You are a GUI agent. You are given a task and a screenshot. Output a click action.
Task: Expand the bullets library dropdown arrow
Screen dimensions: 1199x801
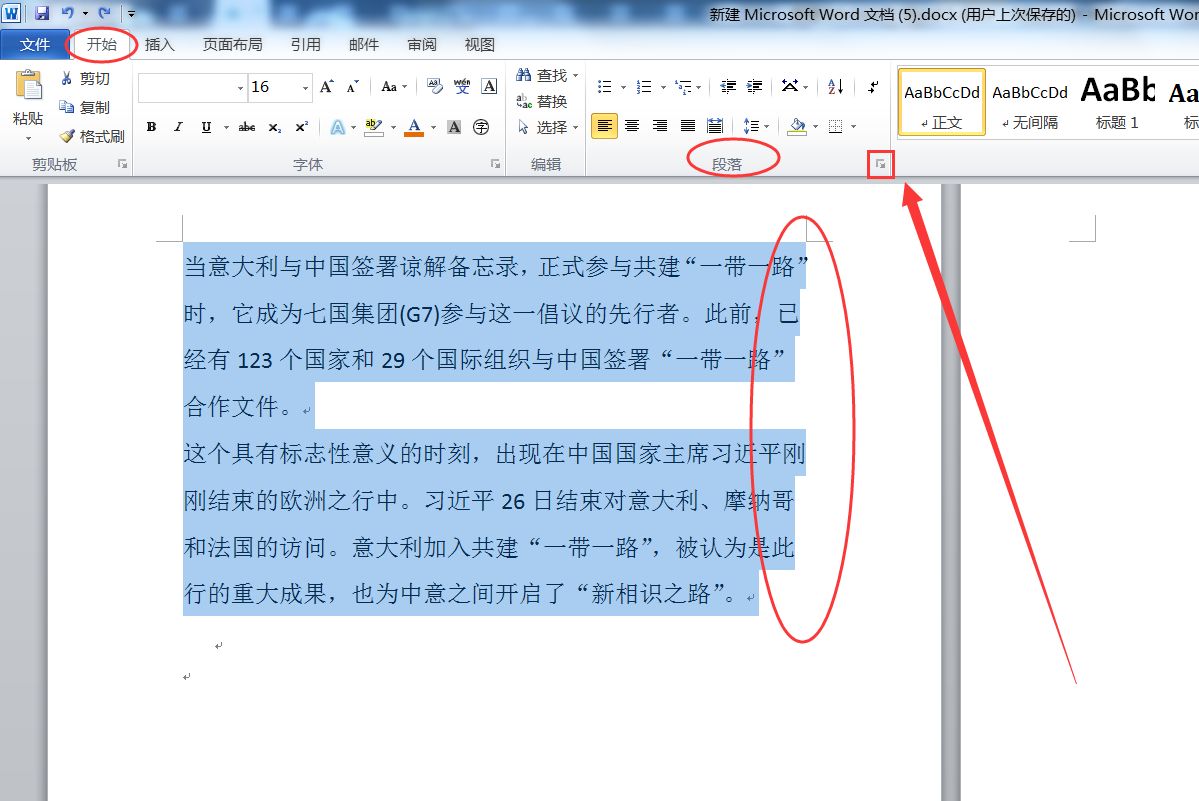pyautogui.click(x=623, y=86)
